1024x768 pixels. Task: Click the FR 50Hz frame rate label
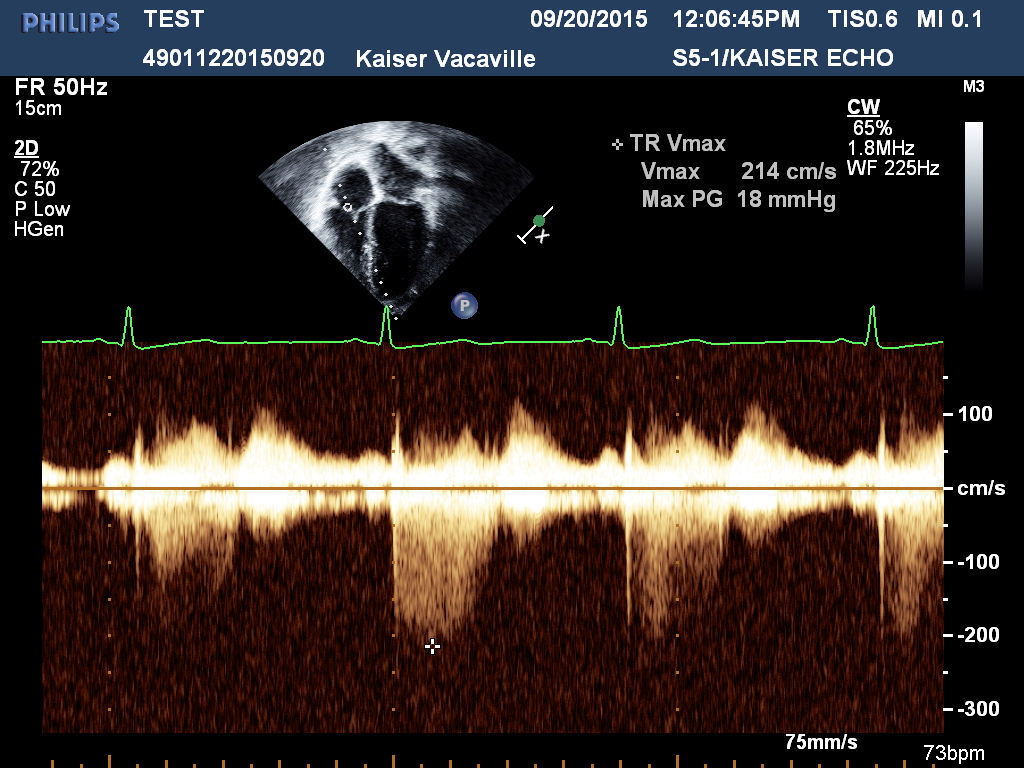tap(61, 87)
